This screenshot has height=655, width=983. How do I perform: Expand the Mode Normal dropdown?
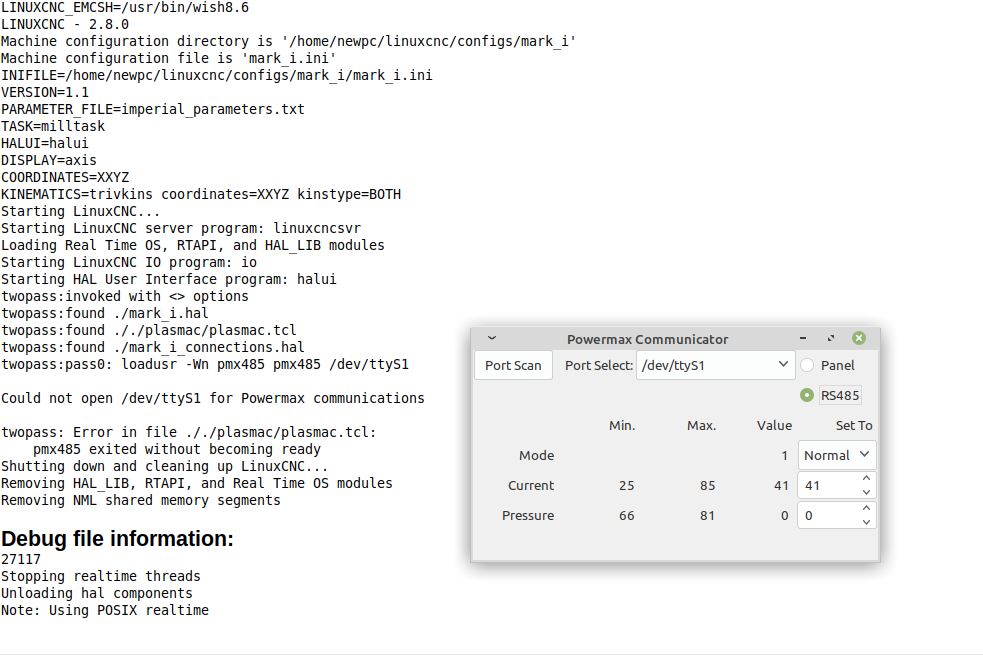[836, 455]
